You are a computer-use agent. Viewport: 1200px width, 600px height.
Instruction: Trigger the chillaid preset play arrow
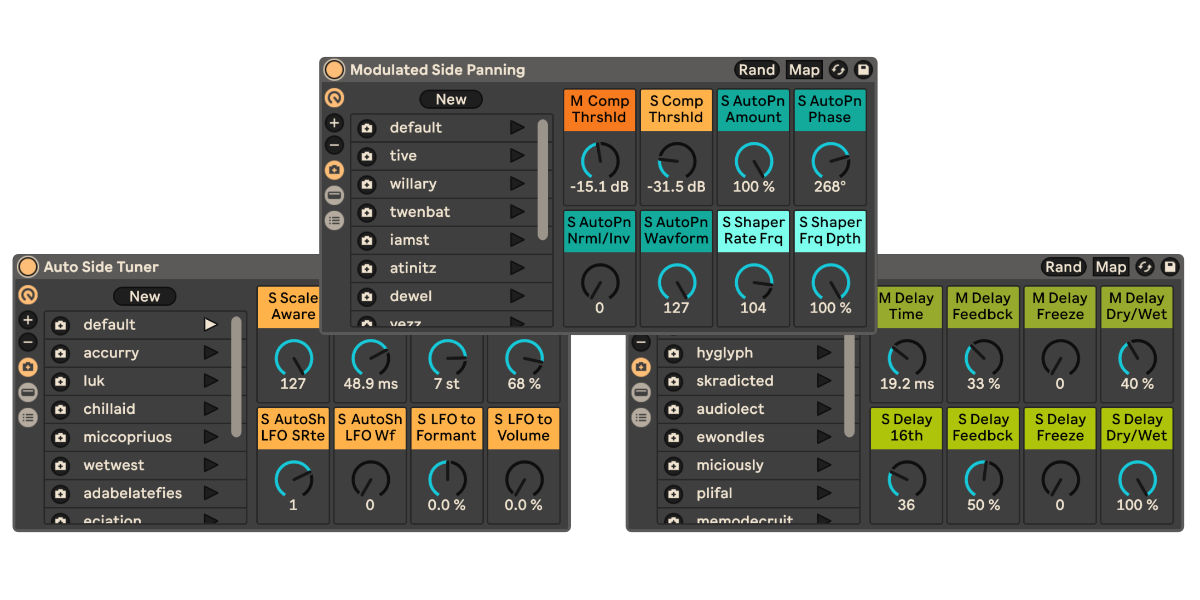210,409
